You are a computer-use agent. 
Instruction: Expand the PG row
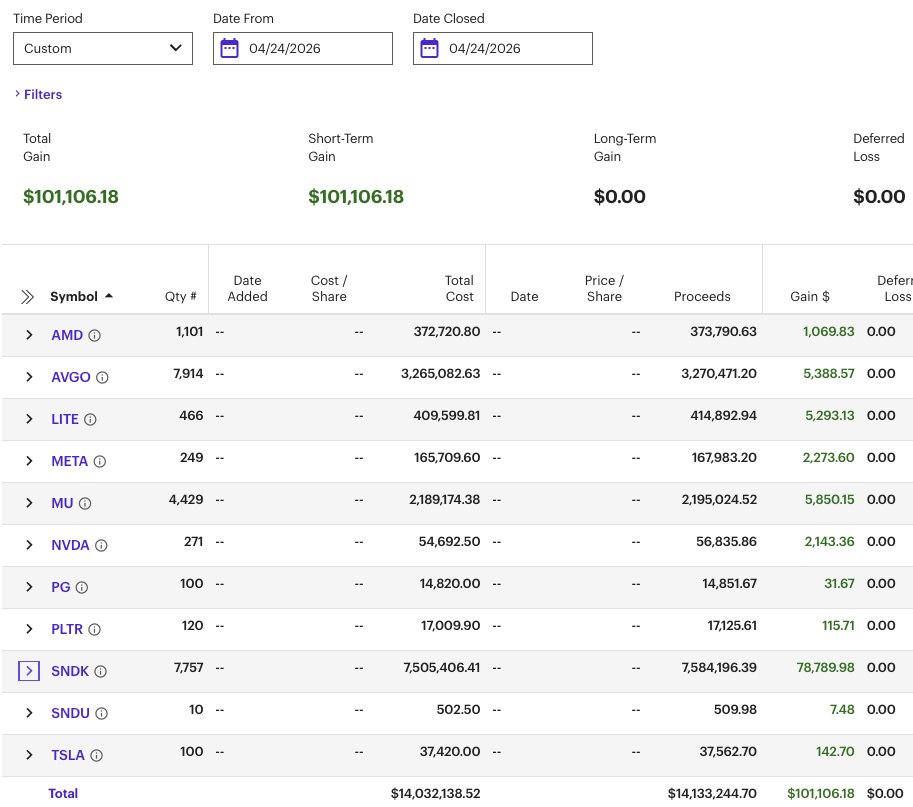point(29,586)
